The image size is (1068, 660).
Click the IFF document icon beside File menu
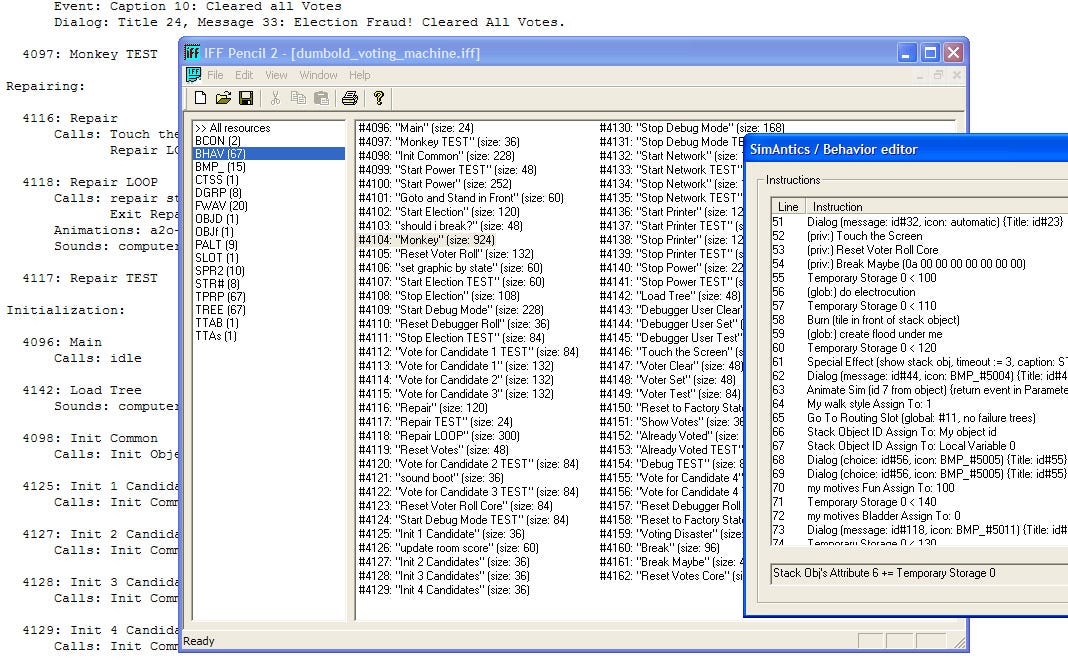coord(193,74)
